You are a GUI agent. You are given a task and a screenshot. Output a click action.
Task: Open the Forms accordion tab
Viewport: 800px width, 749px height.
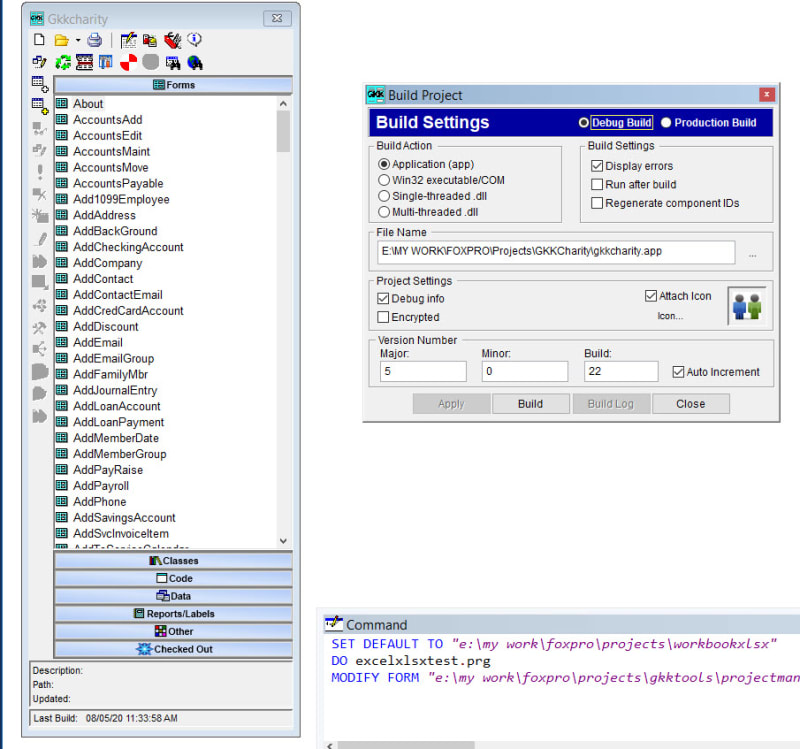[173, 85]
